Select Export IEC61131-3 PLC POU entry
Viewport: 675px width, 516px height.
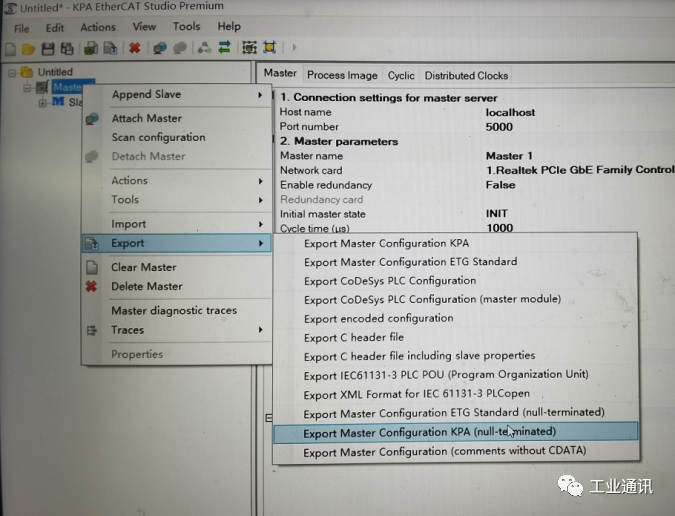(x=456, y=375)
